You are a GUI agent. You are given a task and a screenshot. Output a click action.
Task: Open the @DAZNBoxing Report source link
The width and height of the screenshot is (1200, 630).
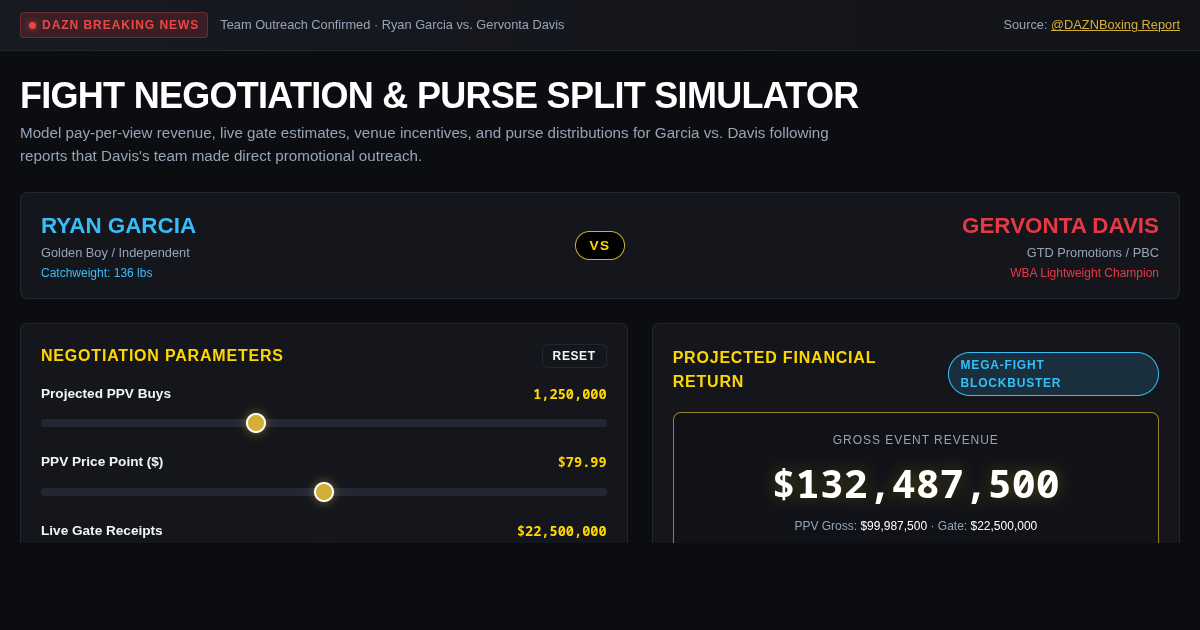tap(1115, 25)
